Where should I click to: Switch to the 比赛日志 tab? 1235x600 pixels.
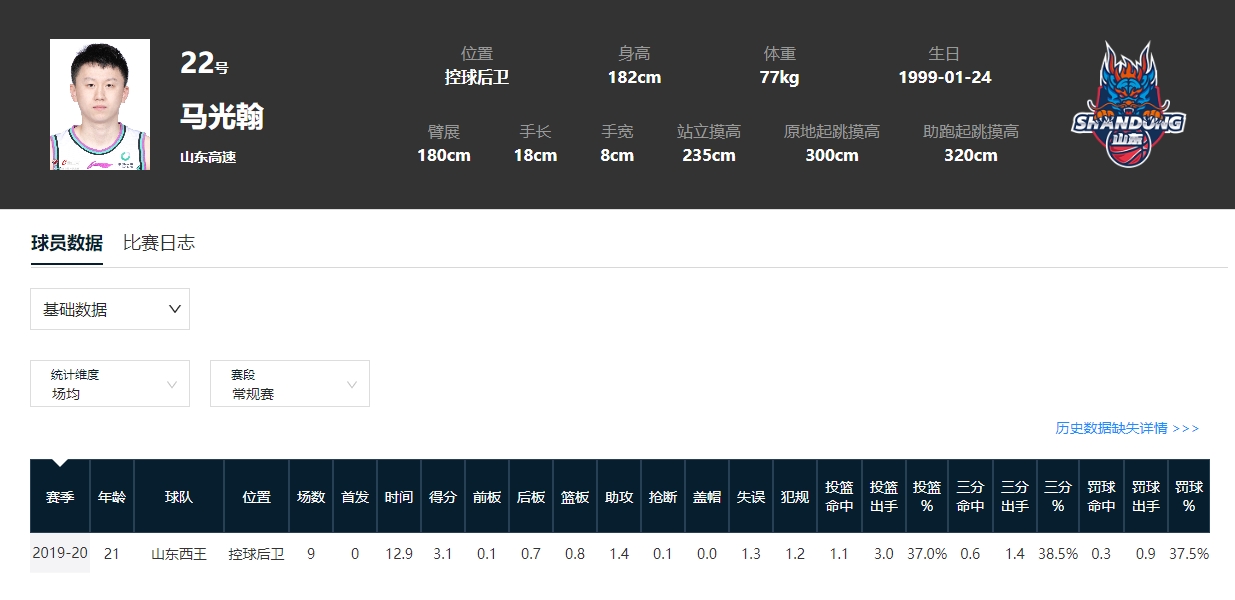[159, 243]
